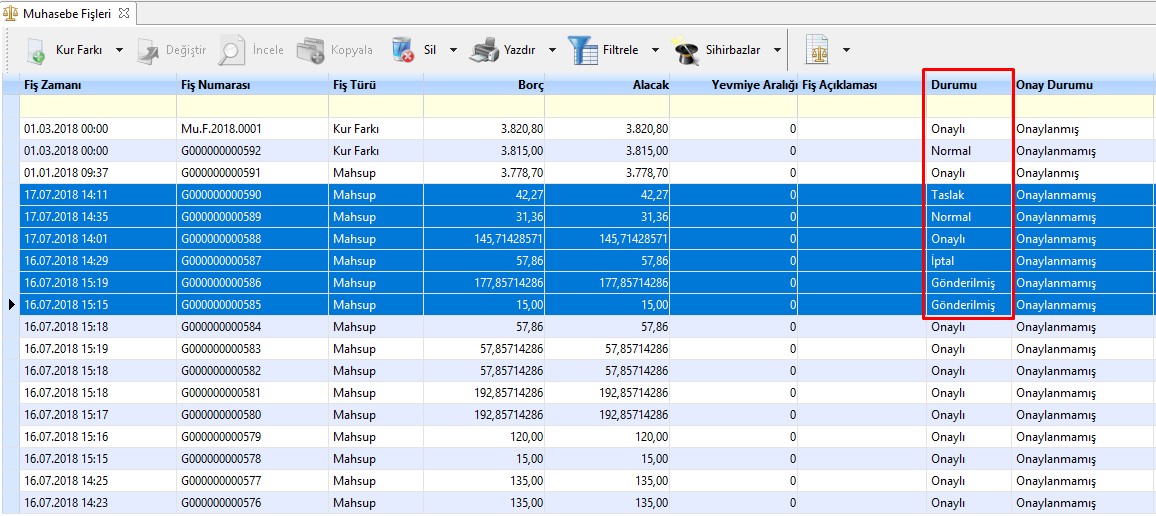Click the accounting scale document icon
Viewport: 1156px width, 516px height.
click(x=817, y=50)
